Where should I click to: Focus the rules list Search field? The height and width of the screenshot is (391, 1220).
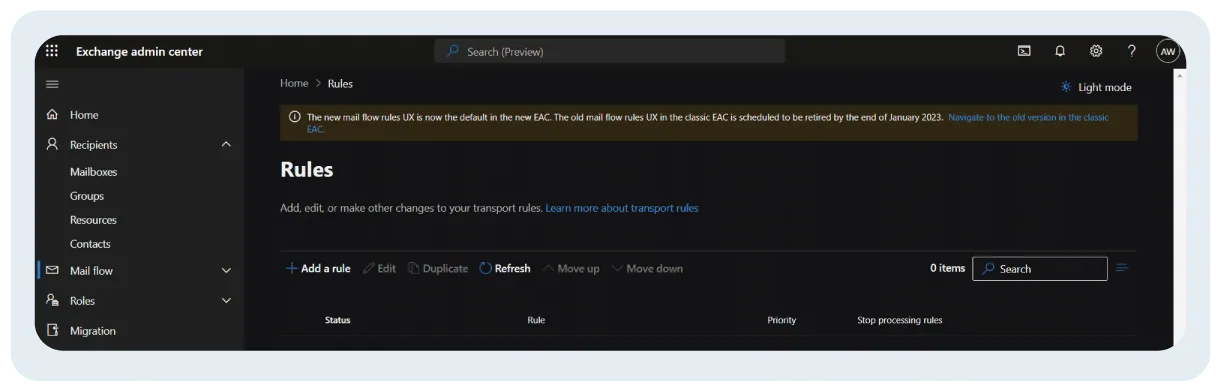tap(1039, 268)
